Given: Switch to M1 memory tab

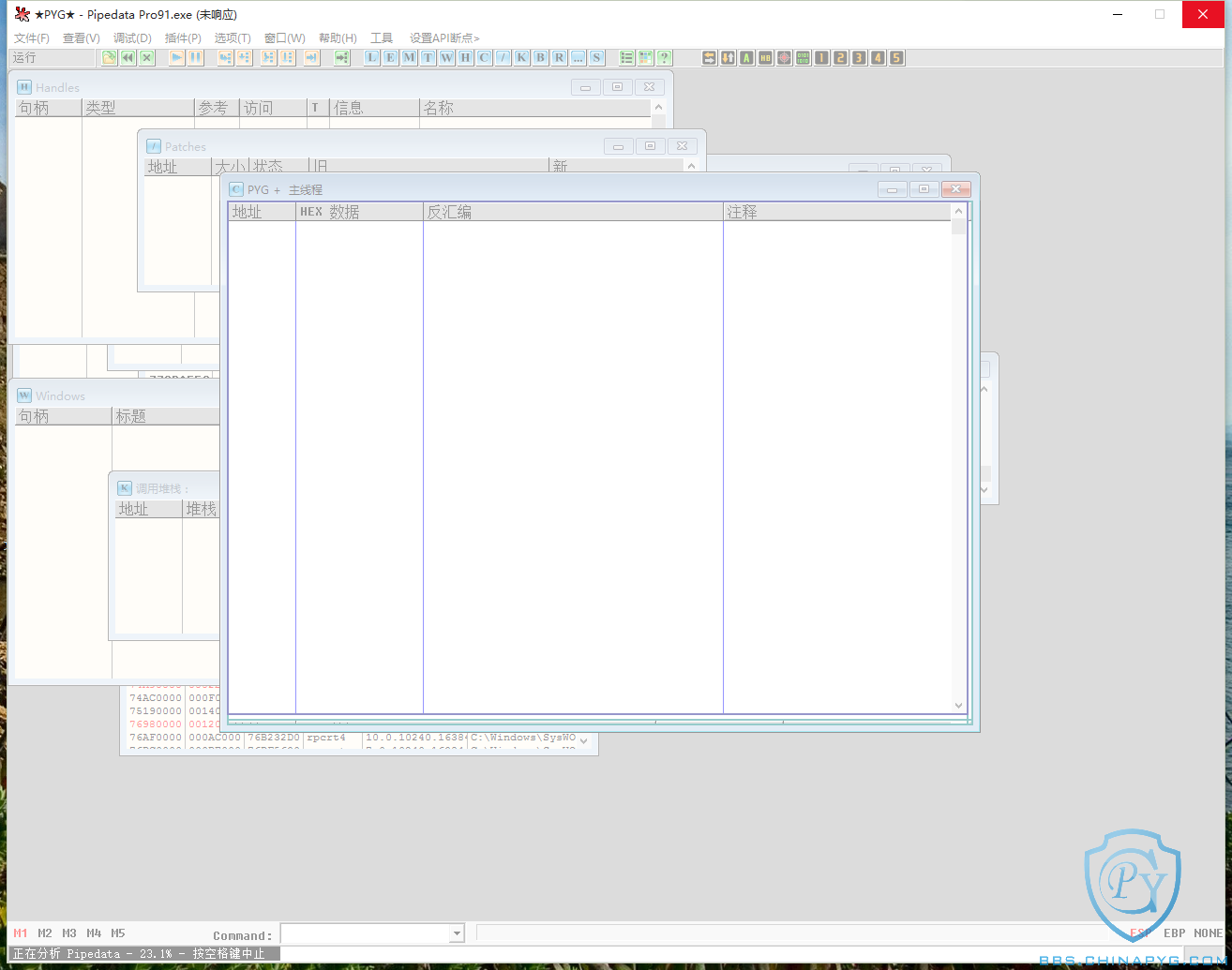Looking at the screenshot, I should tap(21, 933).
